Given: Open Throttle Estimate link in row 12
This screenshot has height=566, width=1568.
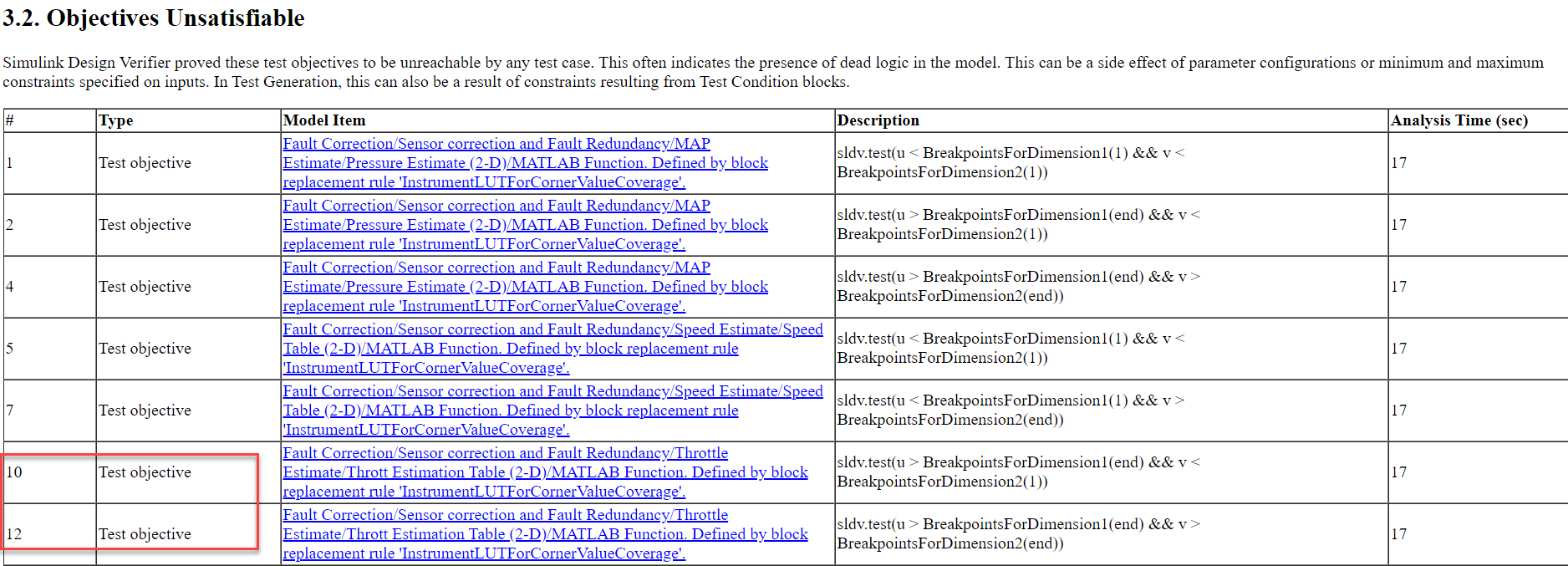Looking at the screenshot, I should click(545, 534).
